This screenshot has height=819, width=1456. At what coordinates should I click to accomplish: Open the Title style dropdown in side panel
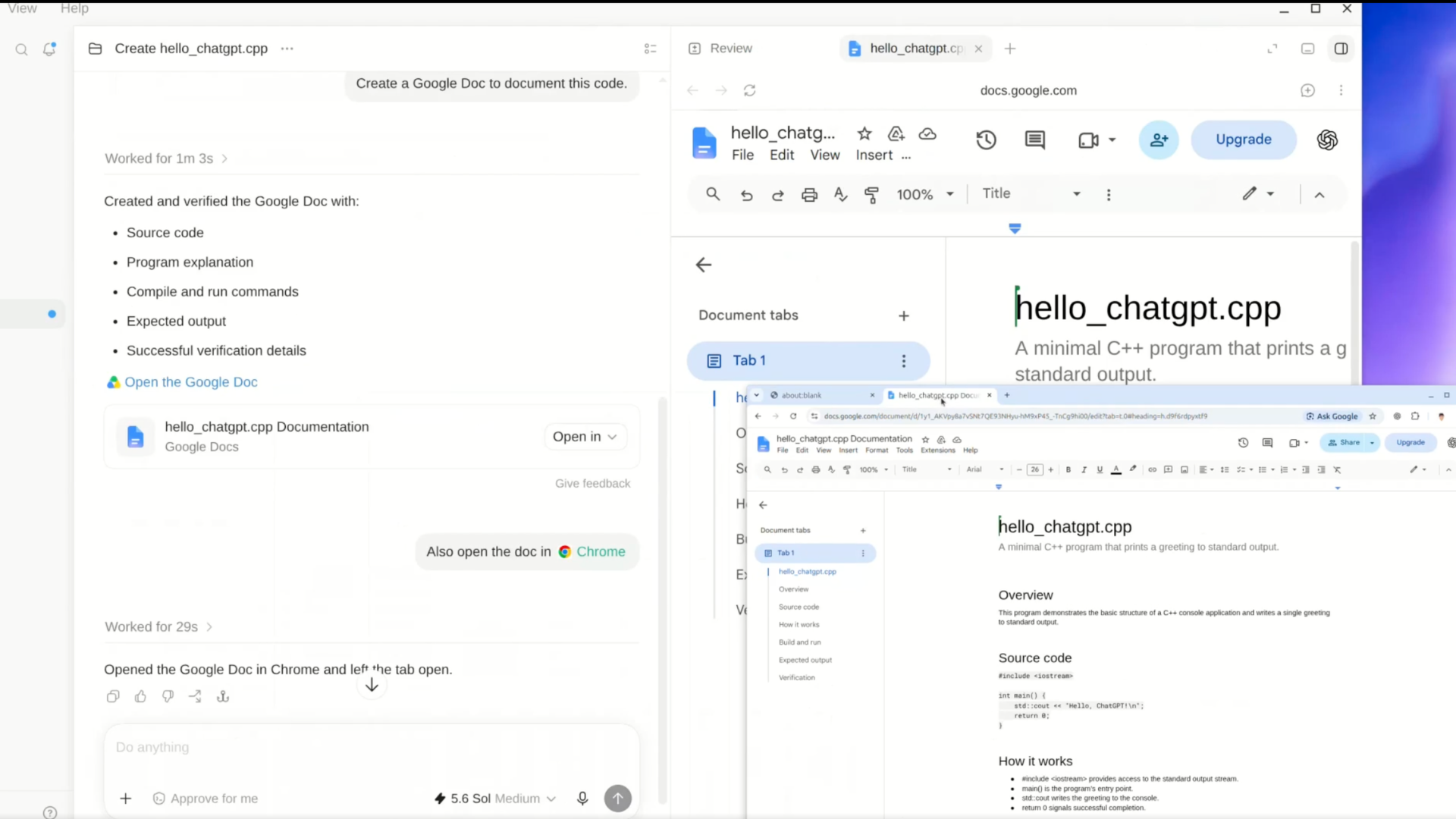tap(1031, 194)
